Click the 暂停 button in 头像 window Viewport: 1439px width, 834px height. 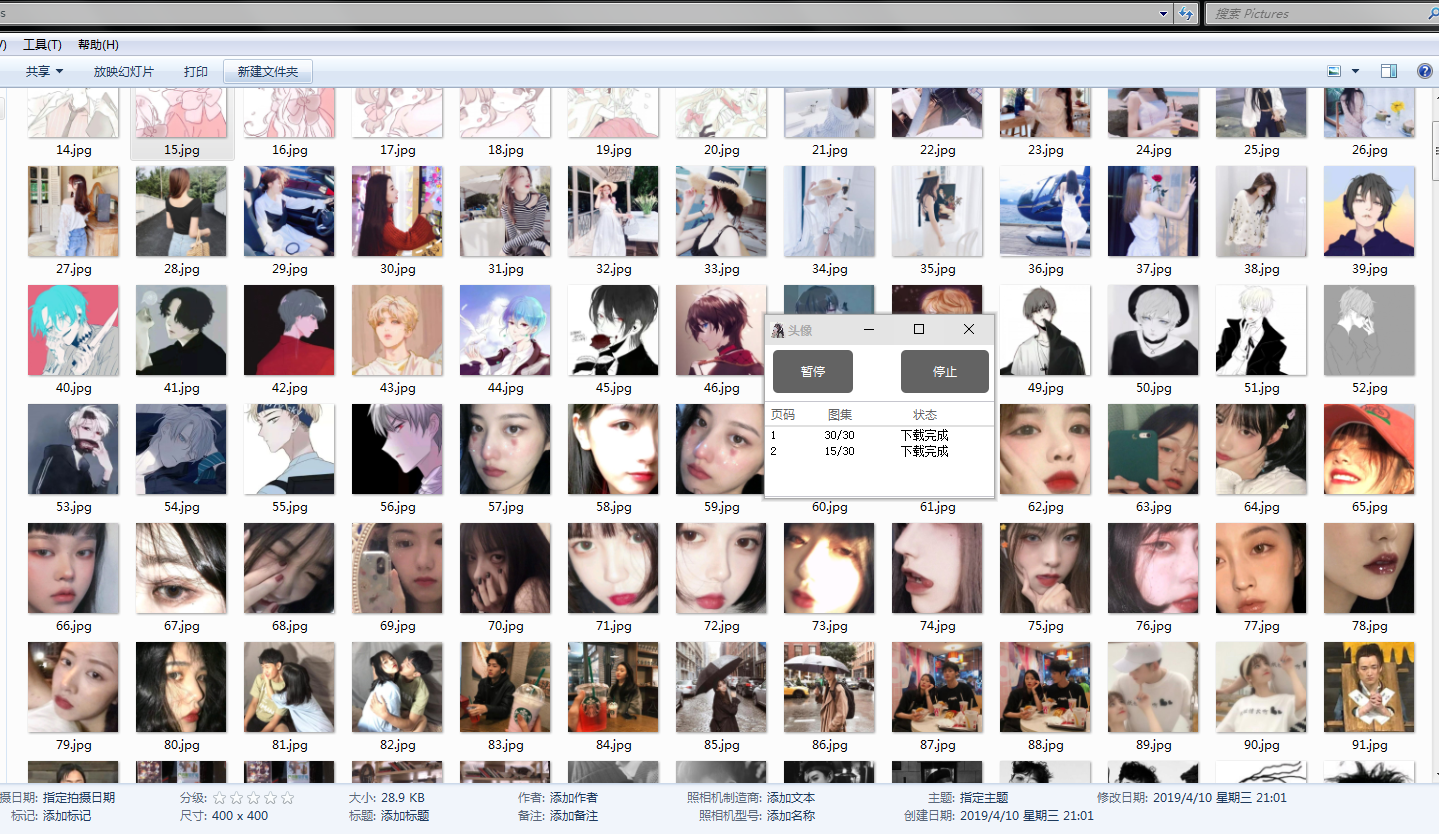tap(813, 371)
